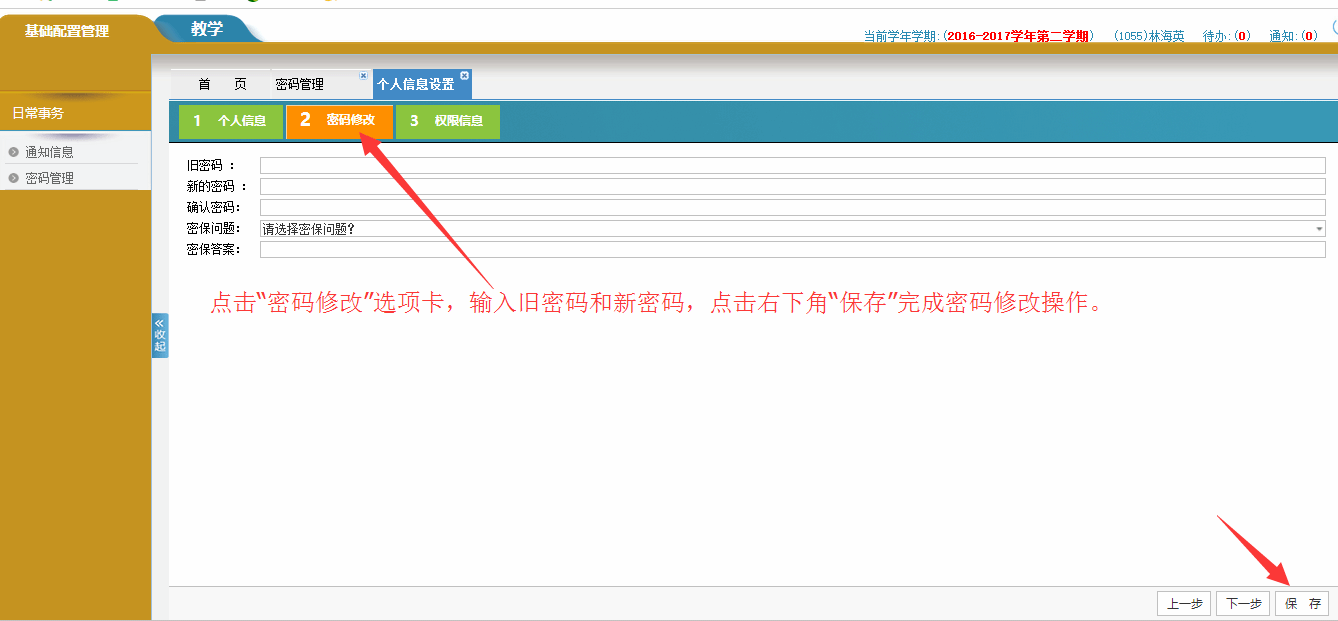Close the 个人信息设置 tab

(x=464, y=76)
